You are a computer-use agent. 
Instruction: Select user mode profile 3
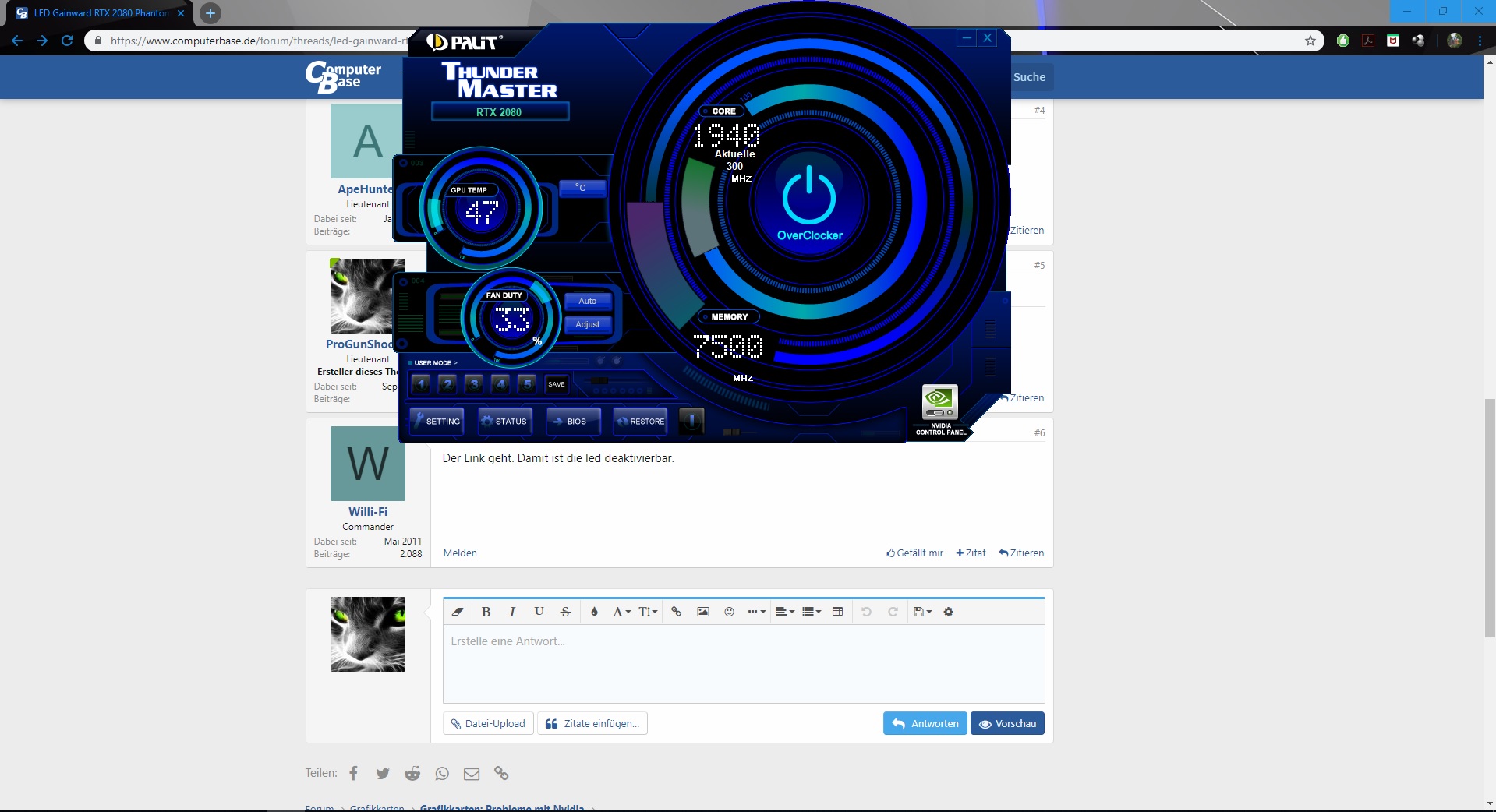[474, 384]
